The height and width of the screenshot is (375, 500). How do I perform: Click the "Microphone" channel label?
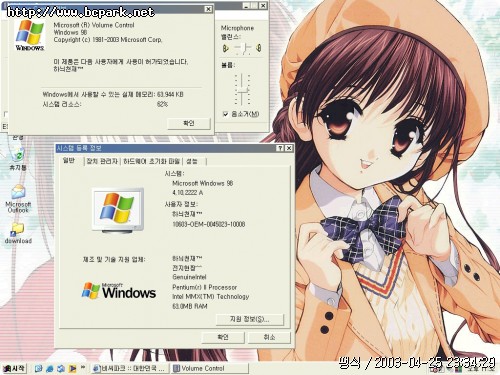point(237,28)
